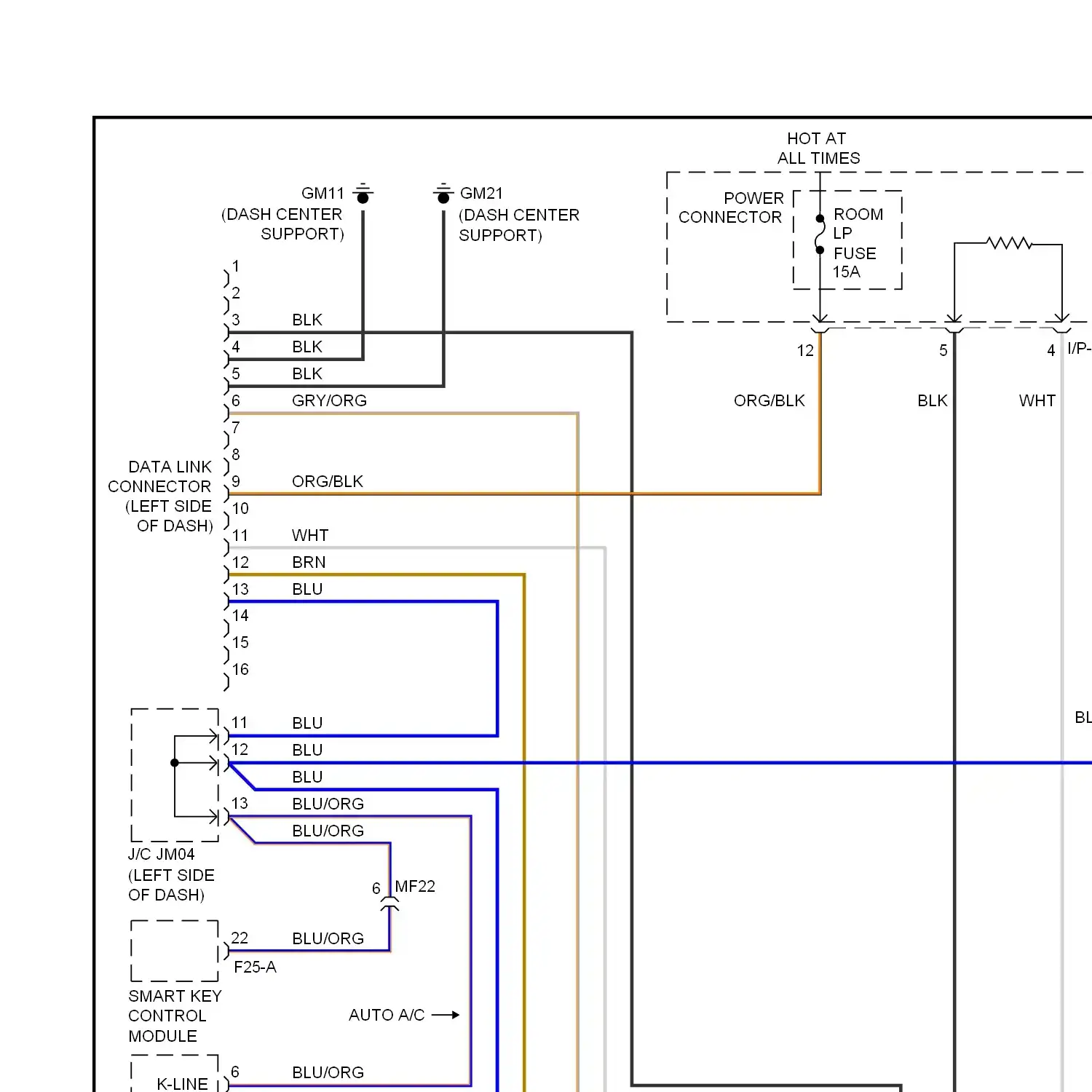Click the POWER CONNECTOR label
The width and height of the screenshot is (1092, 1092).
click(731, 207)
